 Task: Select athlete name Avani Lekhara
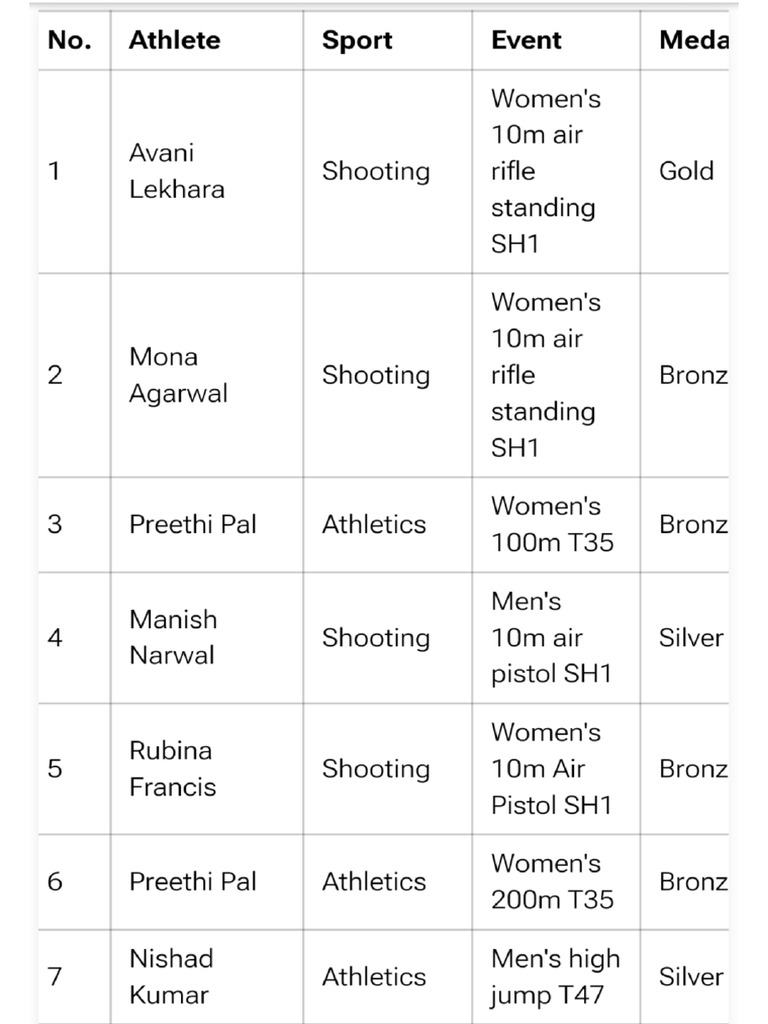[x=176, y=171]
